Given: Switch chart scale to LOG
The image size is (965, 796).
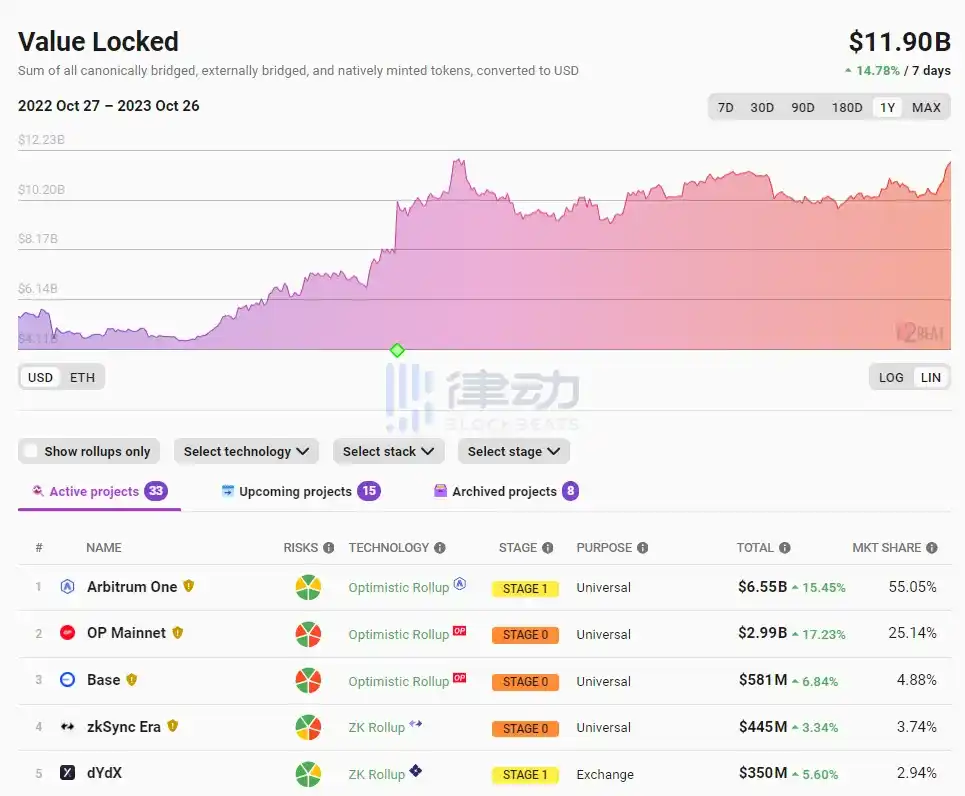Looking at the screenshot, I should click(891, 377).
